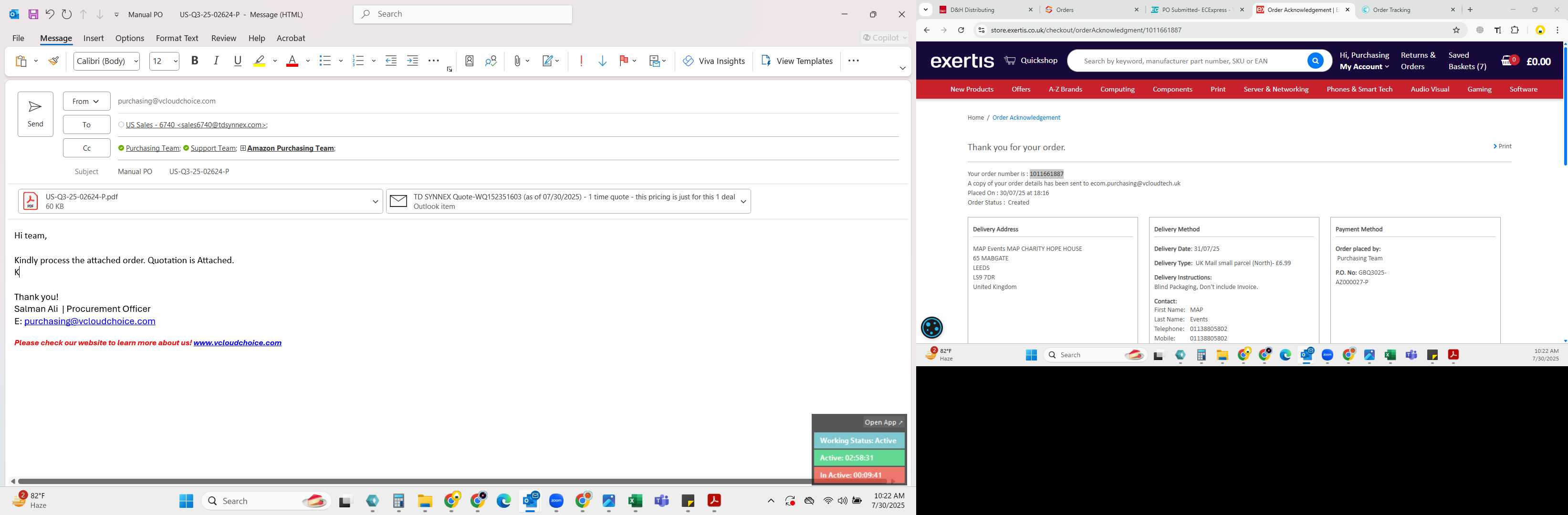Apply Underline formatting in Outlook ribbon
The height and width of the screenshot is (515, 1568).
pos(238,61)
